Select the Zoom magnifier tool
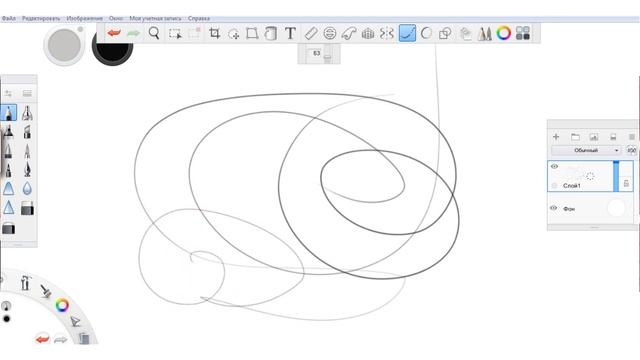Viewport: 640px width, 360px height. click(154, 33)
